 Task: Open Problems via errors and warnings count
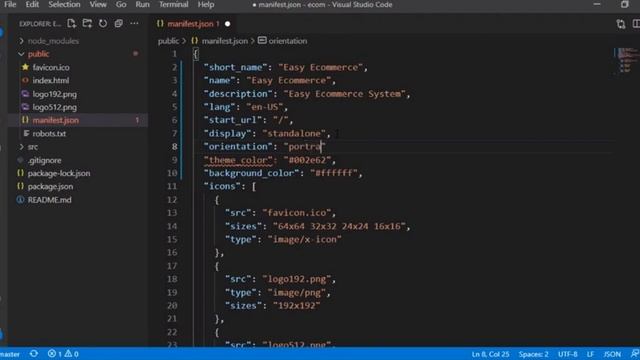pyautogui.click(x=63, y=354)
